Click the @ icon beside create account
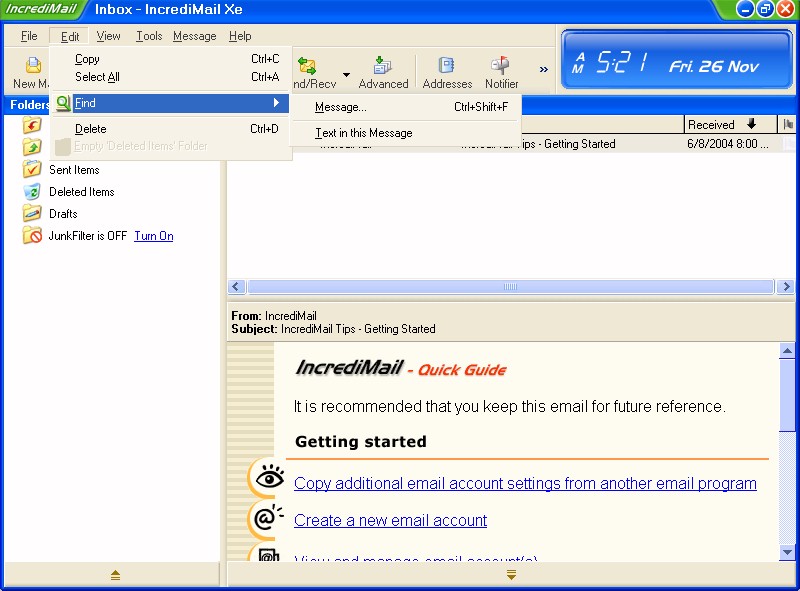 (267, 519)
